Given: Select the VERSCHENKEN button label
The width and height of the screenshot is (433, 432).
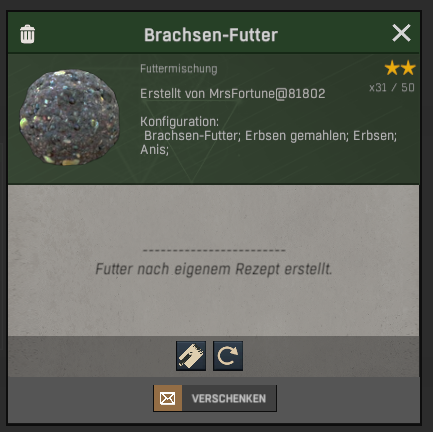Looking at the screenshot, I should (x=229, y=399).
